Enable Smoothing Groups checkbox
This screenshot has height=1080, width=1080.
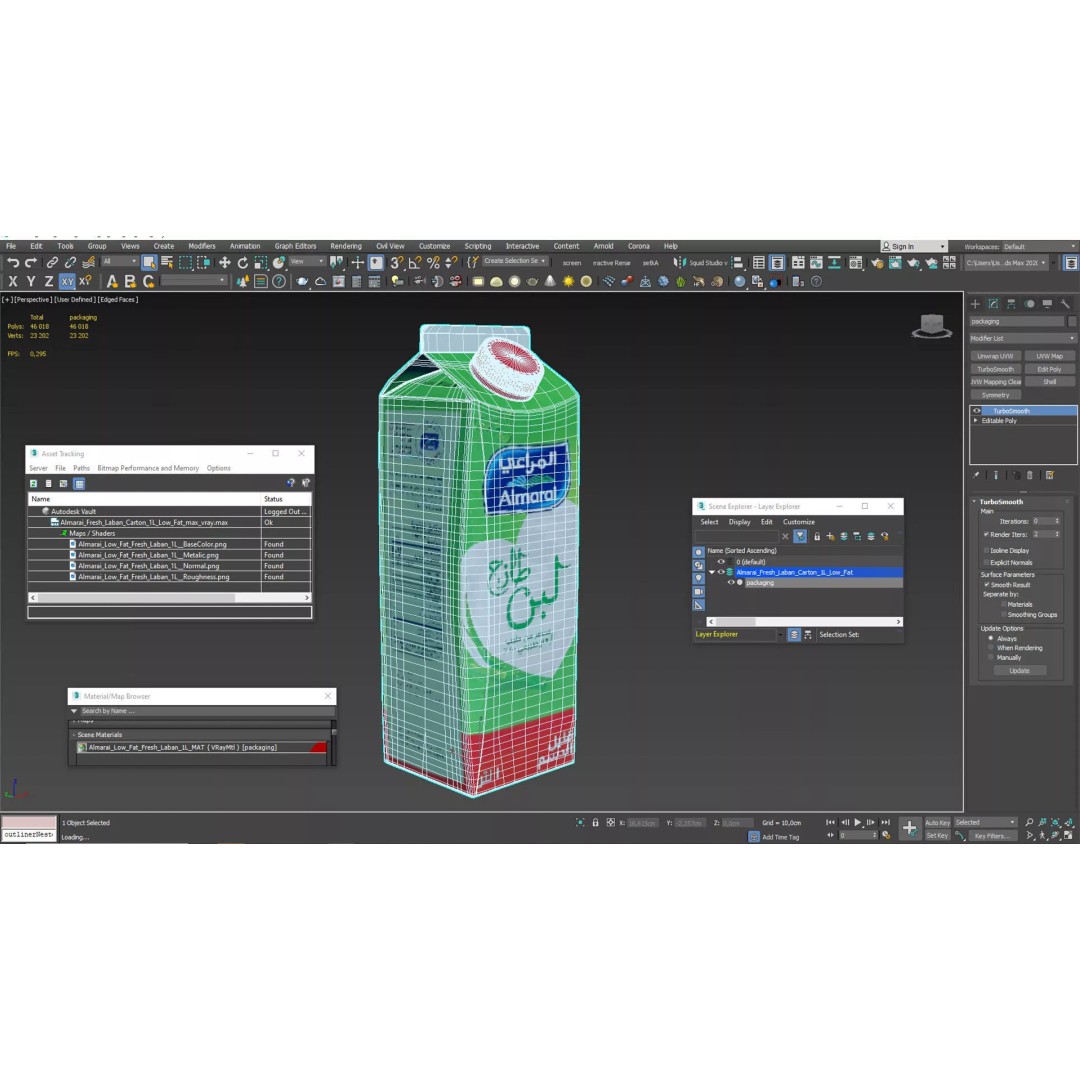1004,614
